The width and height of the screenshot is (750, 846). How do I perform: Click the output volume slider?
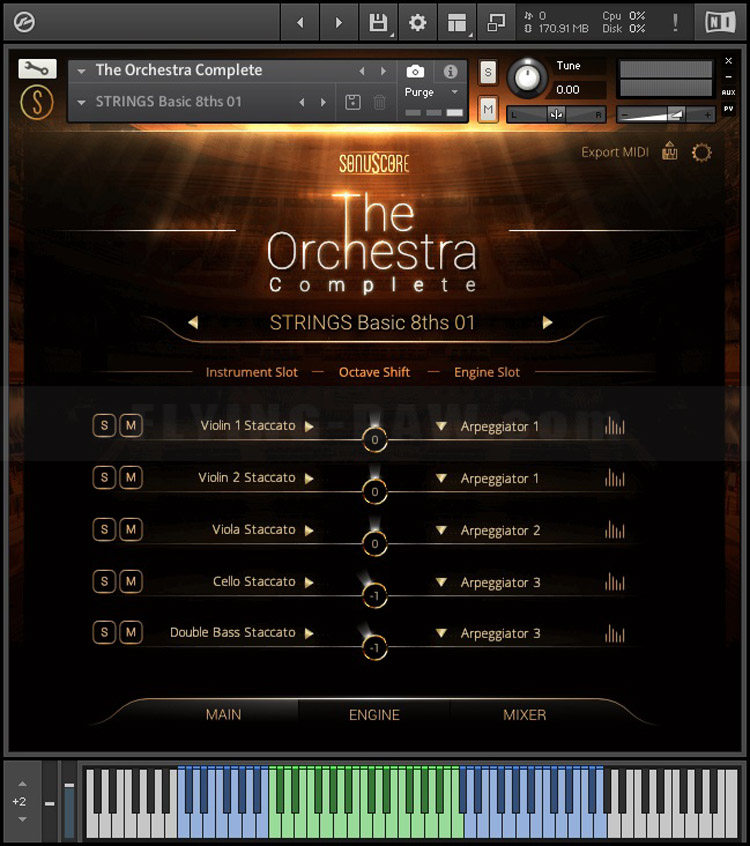pyautogui.click(x=666, y=114)
